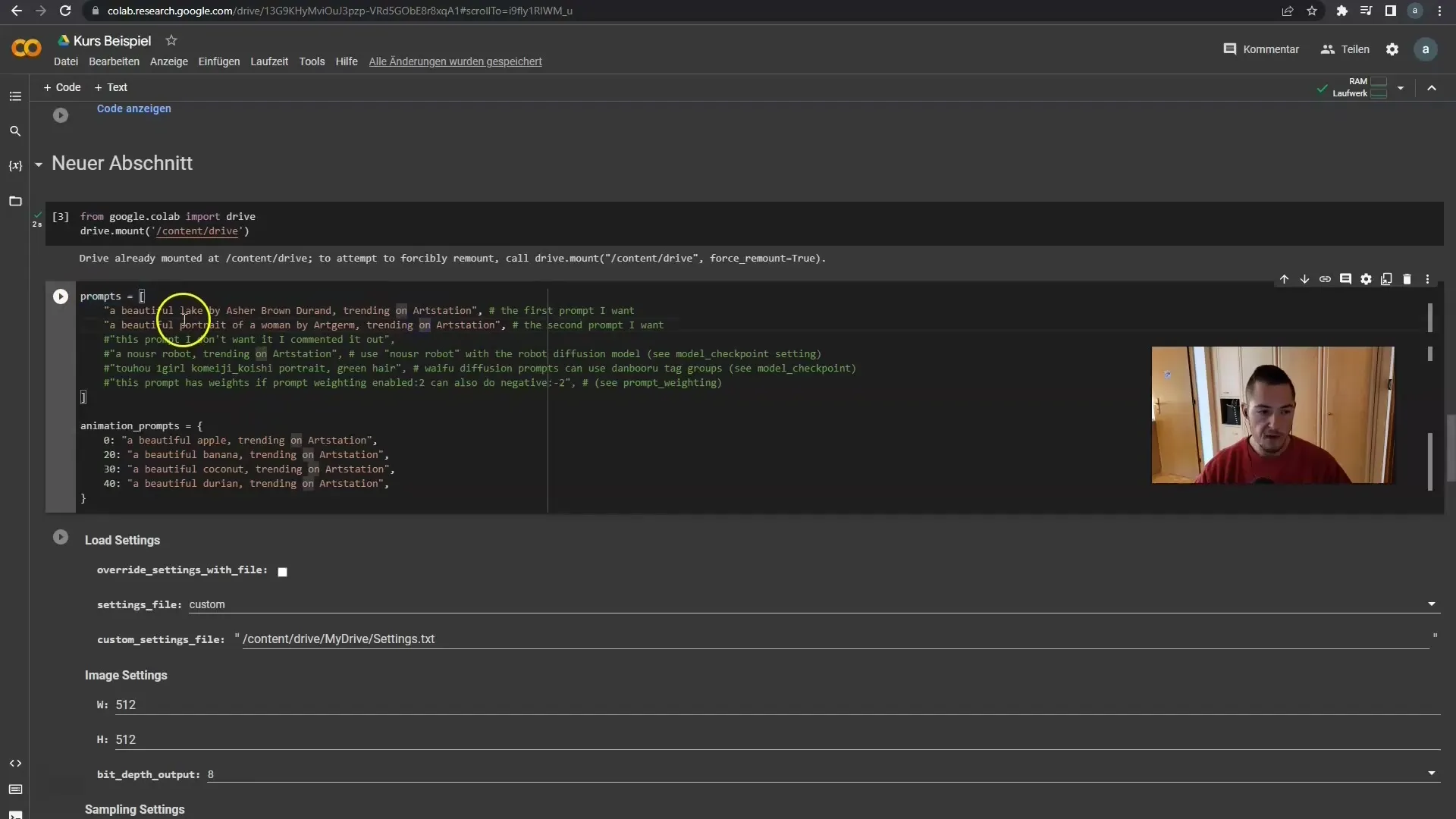
Task: Click the Sampling Settings heading
Action: 134,809
